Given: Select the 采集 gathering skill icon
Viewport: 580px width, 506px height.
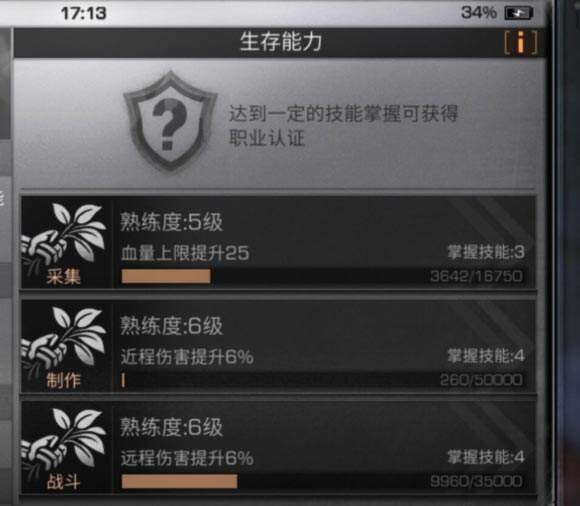Looking at the screenshot, I should pos(65,243).
